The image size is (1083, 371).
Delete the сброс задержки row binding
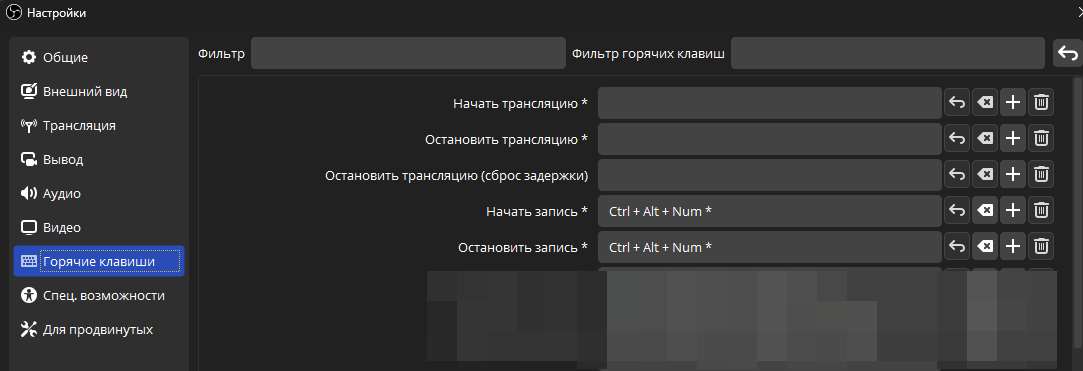pos(1041,175)
